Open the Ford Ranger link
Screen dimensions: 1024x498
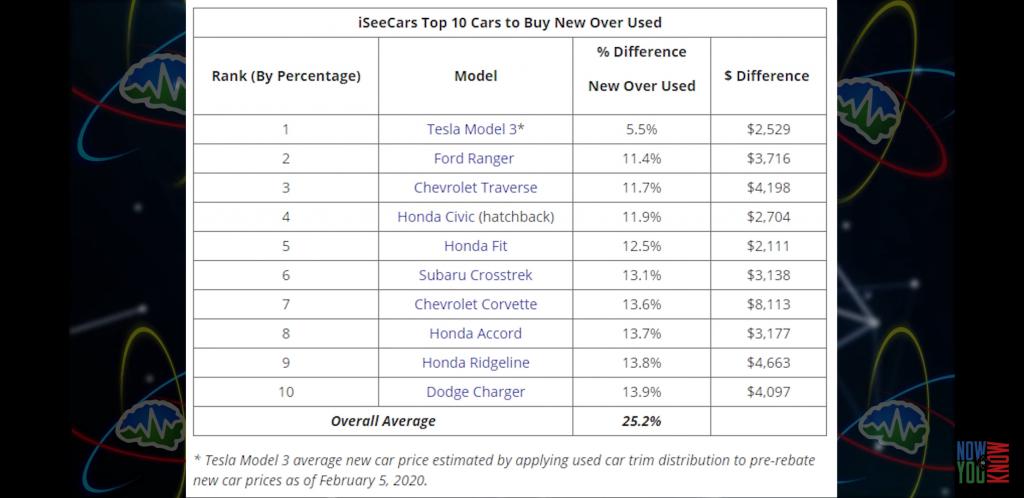click(x=474, y=158)
